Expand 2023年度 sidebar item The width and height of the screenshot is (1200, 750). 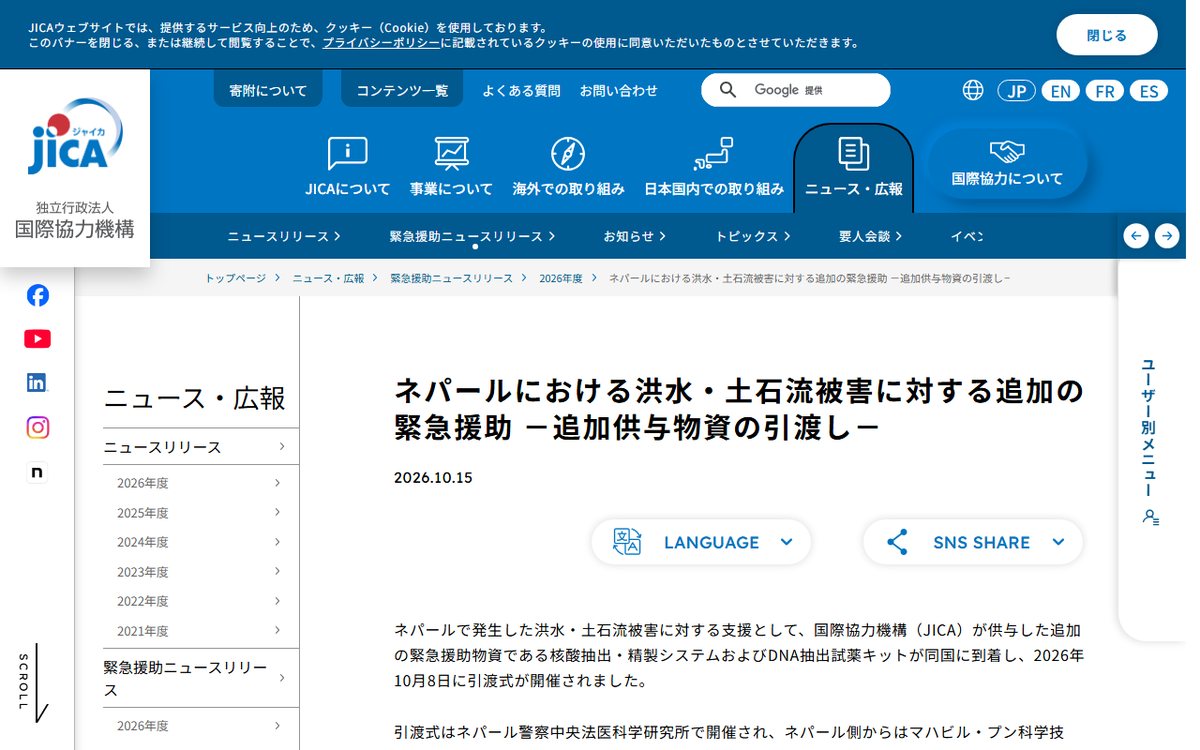[201, 572]
